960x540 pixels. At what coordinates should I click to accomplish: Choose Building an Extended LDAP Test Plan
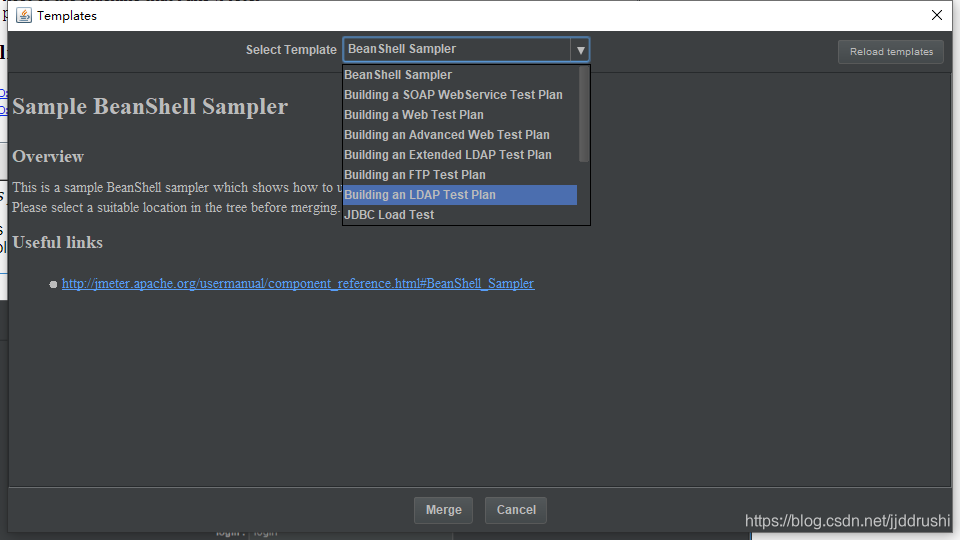click(460, 155)
